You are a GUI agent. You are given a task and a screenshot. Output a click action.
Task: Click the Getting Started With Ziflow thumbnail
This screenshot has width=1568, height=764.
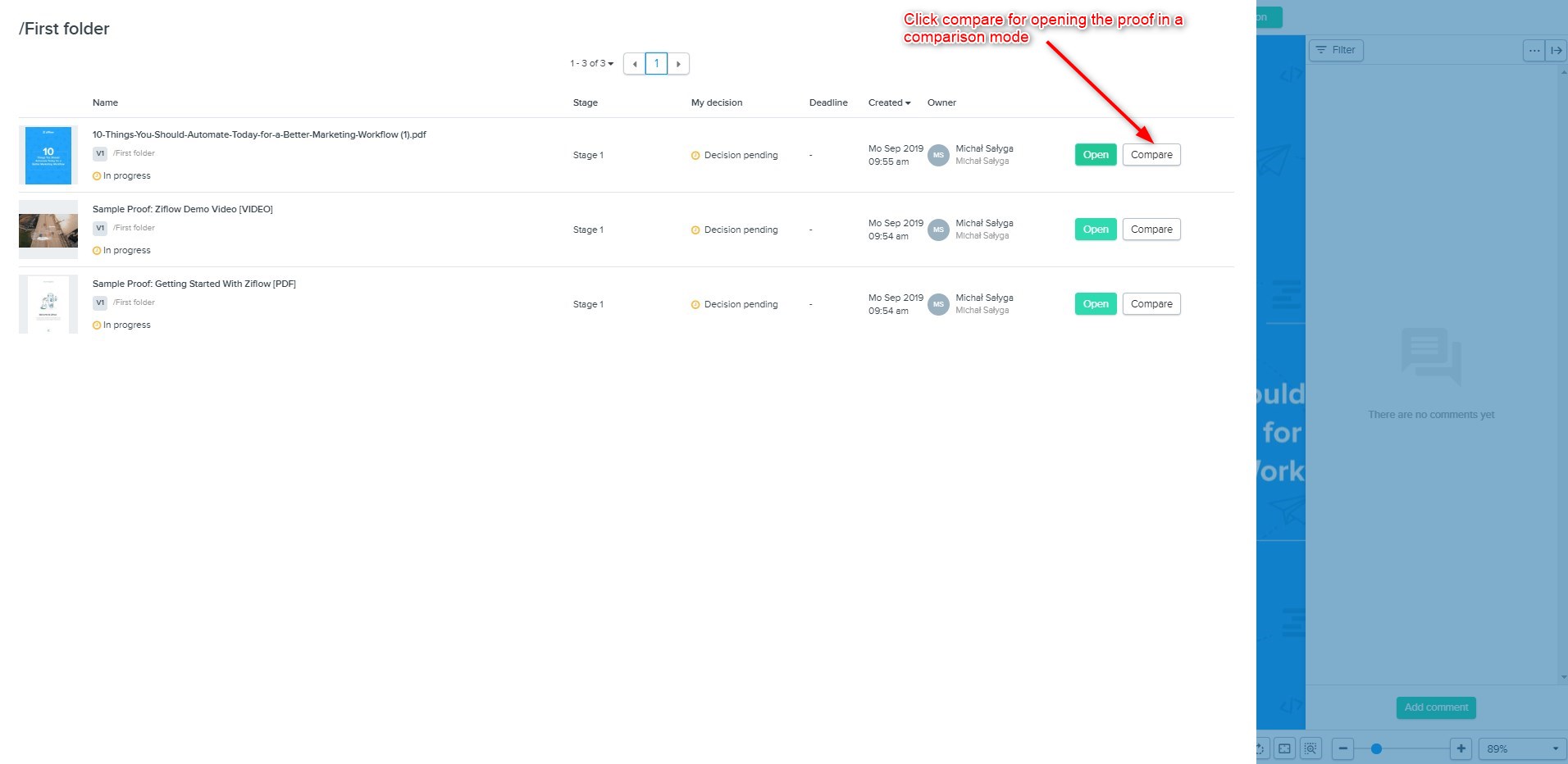pyautogui.click(x=48, y=304)
